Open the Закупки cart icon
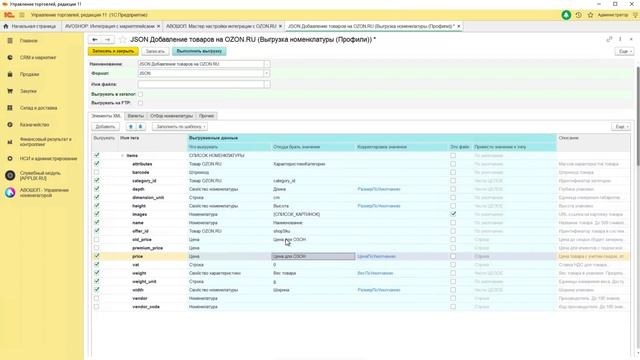The width and height of the screenshot is (640, 360). point(10,91)
